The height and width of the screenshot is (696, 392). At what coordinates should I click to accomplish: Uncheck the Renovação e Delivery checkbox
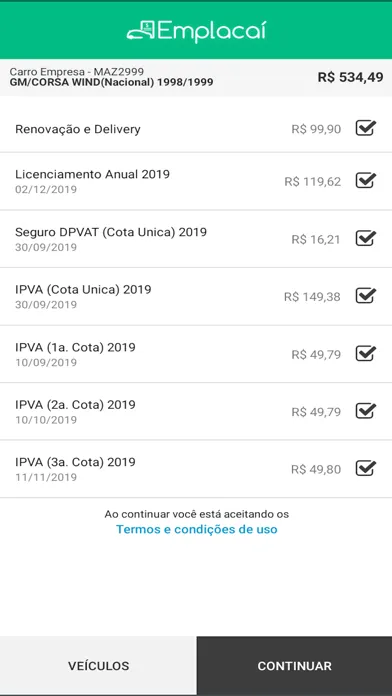pos(366,128)
